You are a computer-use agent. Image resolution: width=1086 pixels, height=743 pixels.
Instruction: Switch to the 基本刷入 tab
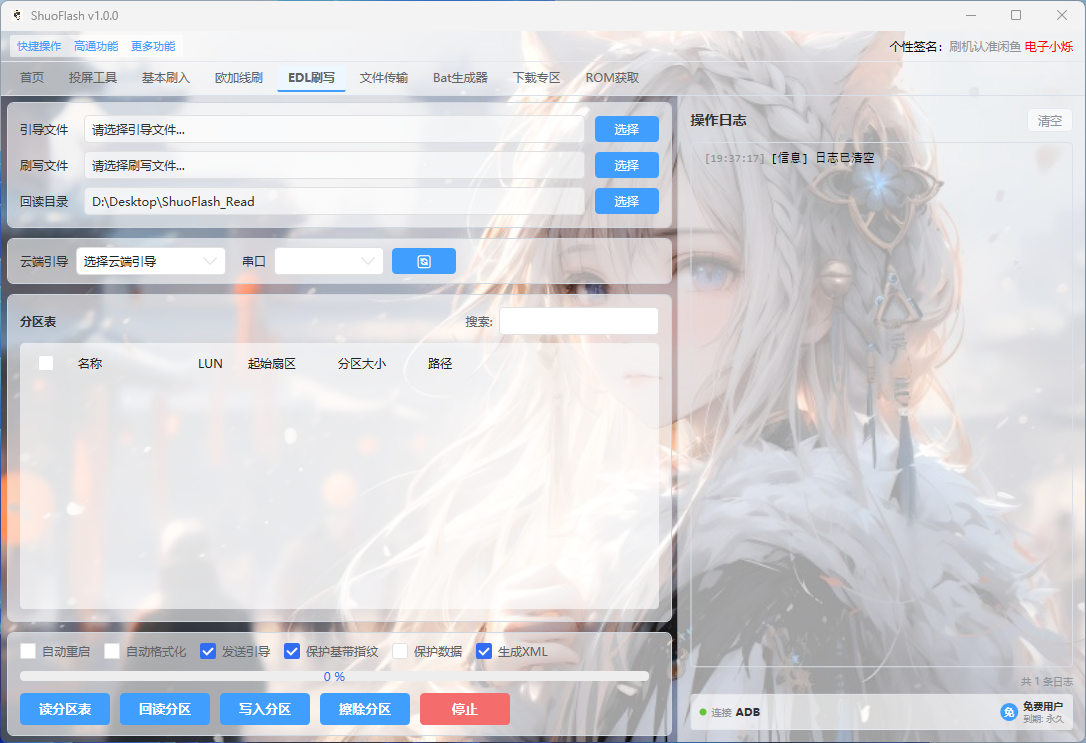[166, 78]
